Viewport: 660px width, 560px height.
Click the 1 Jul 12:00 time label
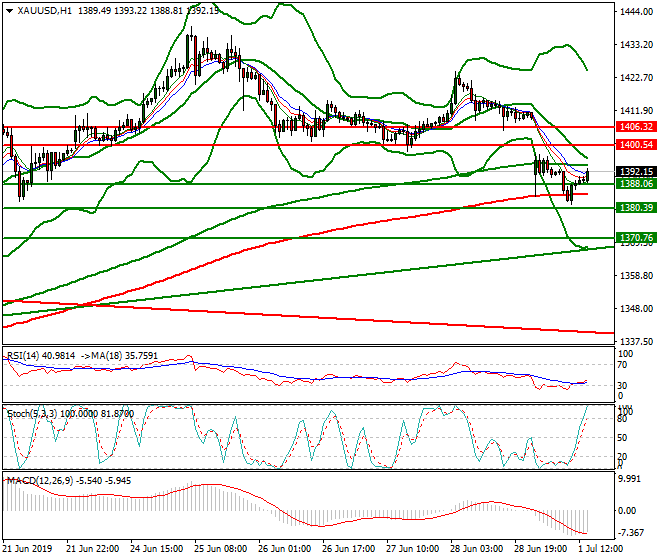click(x=601, y=549)
